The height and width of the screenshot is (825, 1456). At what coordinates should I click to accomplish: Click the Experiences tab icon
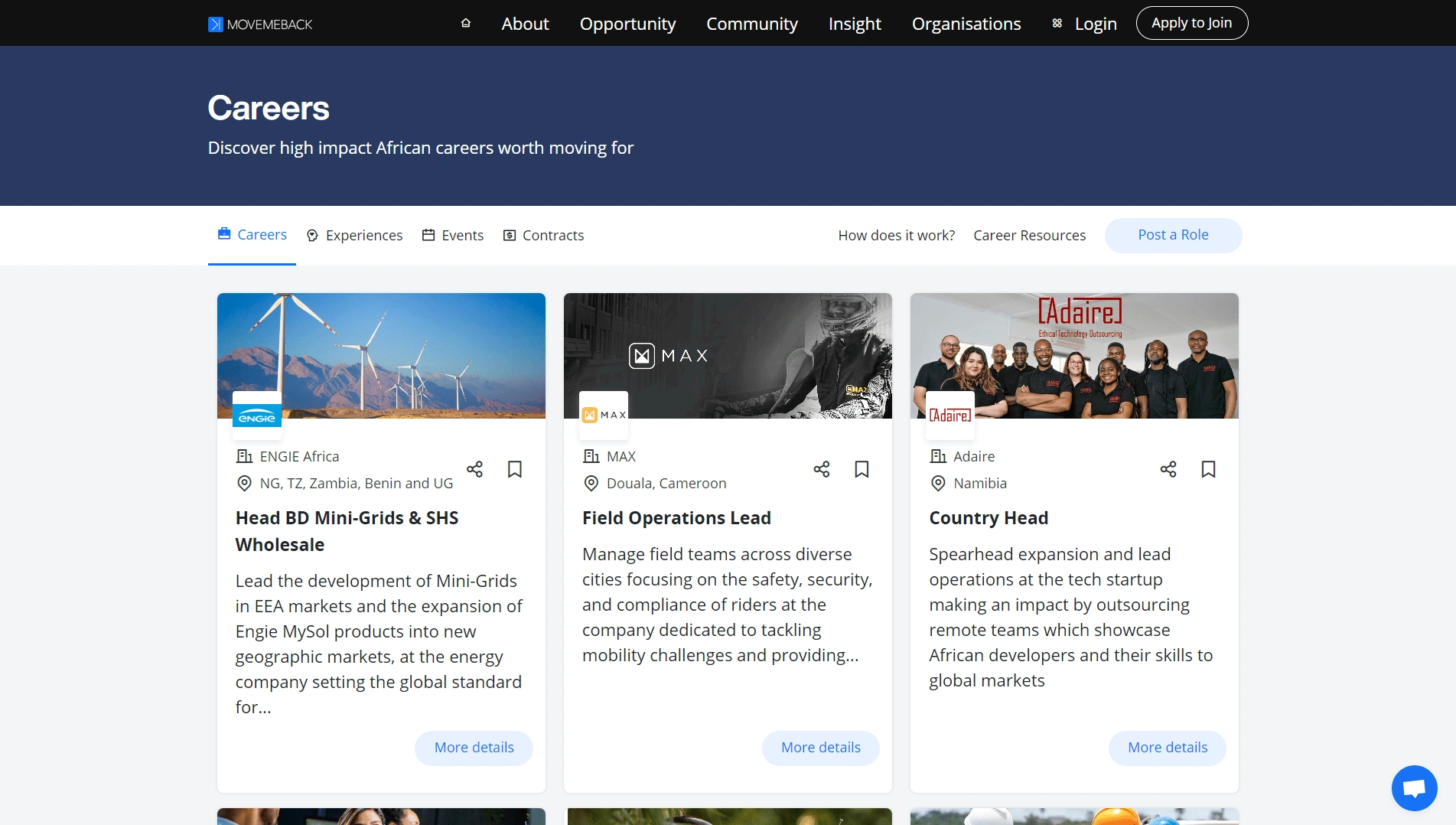point(312,235)
